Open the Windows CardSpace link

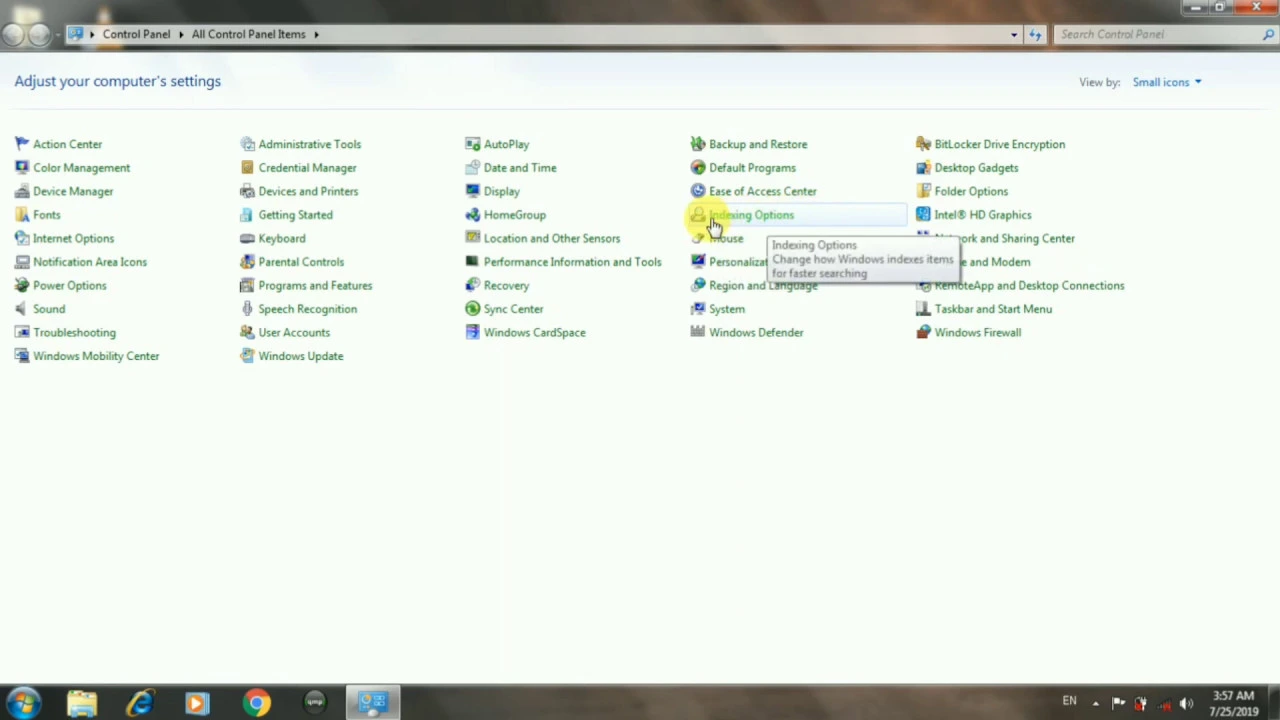[534, 332]
